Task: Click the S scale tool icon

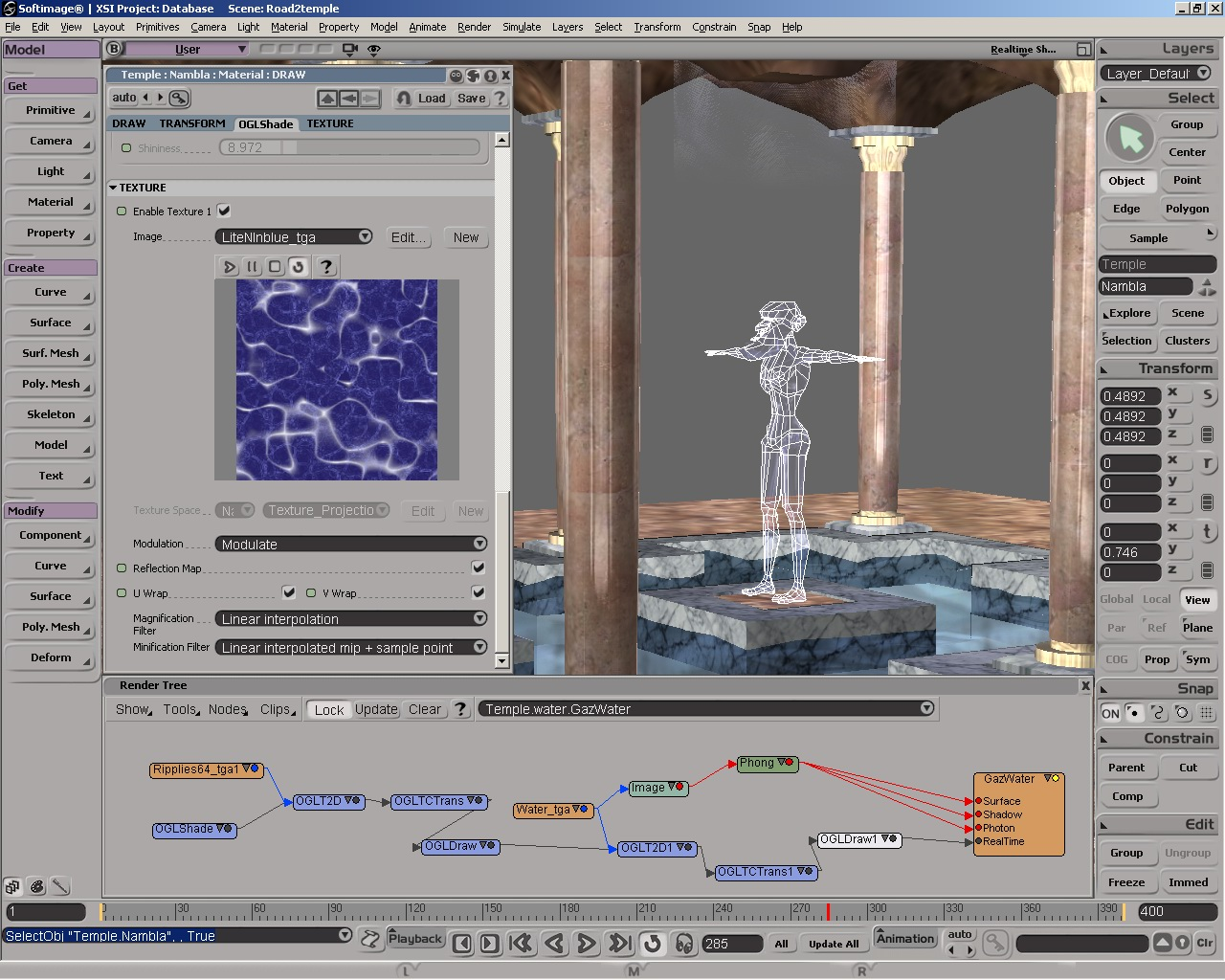Action: coord(1208,395)
